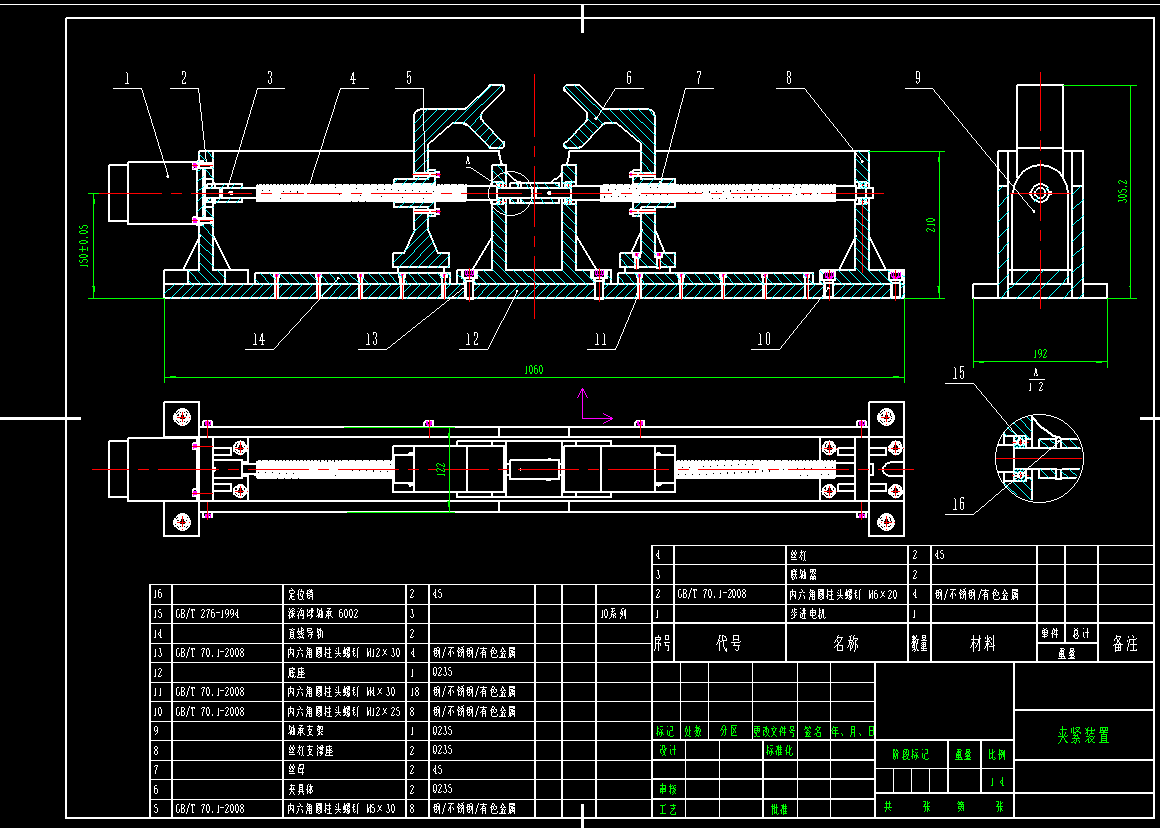Click the 名称 column header
This screenshot has width=1160, height=828.
[847, 643]
